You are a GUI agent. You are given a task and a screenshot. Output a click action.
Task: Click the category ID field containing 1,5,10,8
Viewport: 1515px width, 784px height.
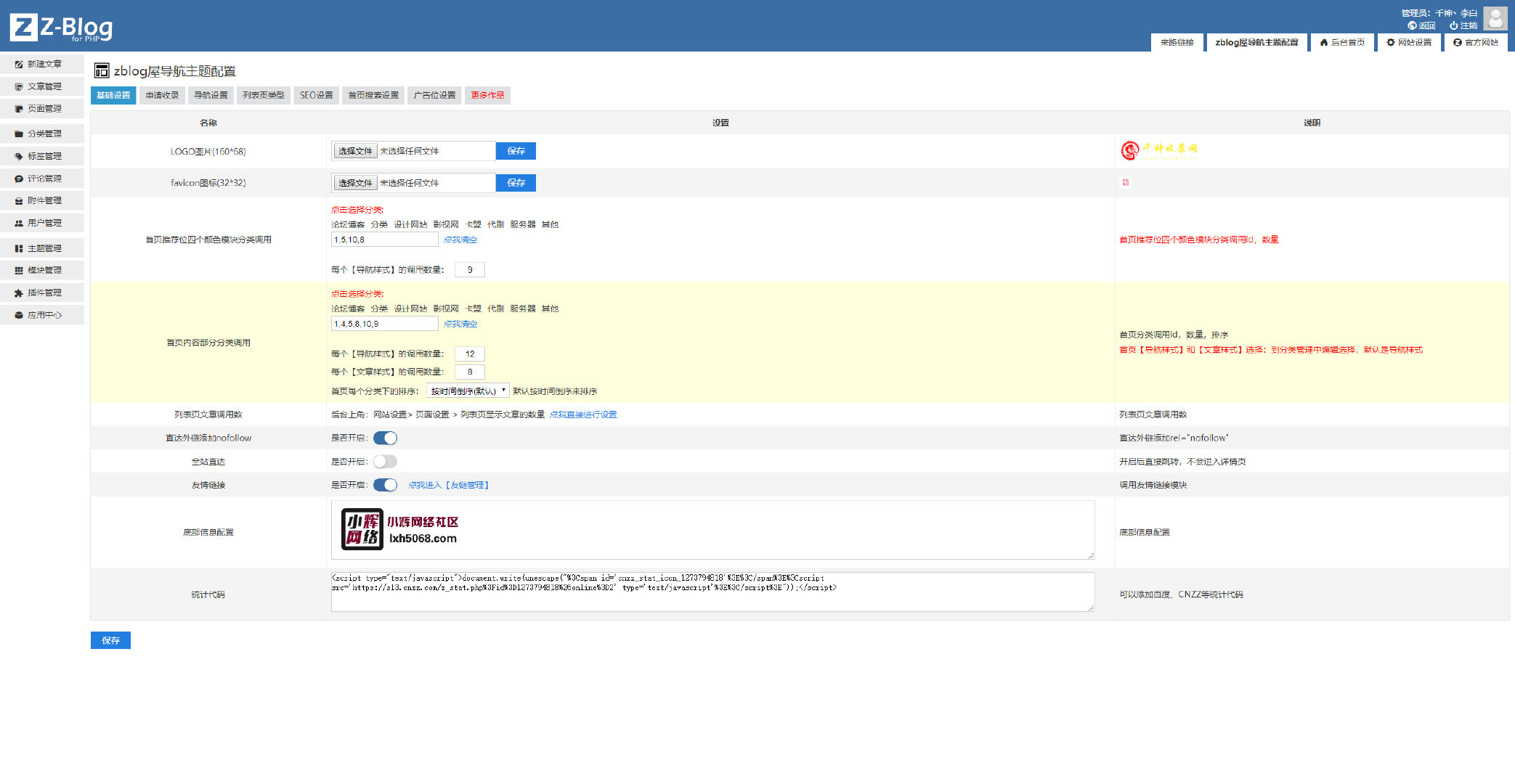click(385, 240)
